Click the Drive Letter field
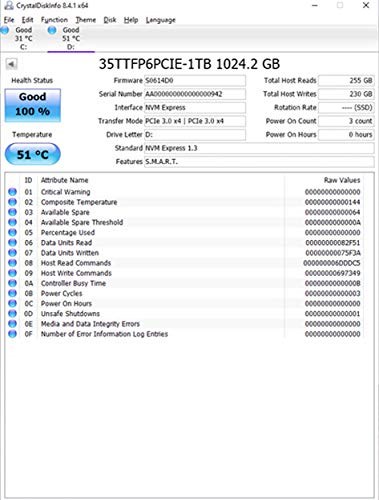 pos(195,135)
